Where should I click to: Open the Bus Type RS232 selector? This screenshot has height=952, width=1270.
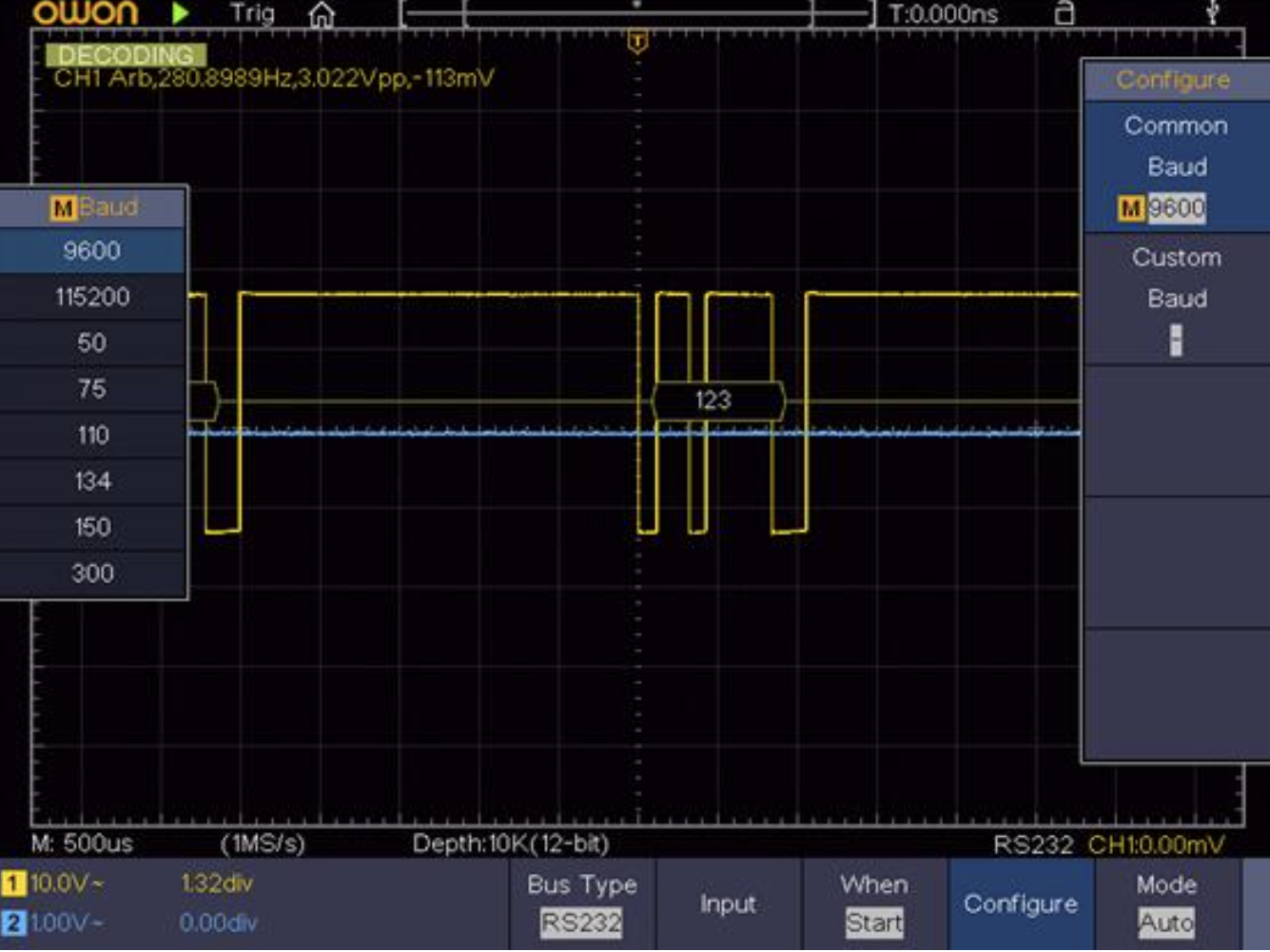581,903
